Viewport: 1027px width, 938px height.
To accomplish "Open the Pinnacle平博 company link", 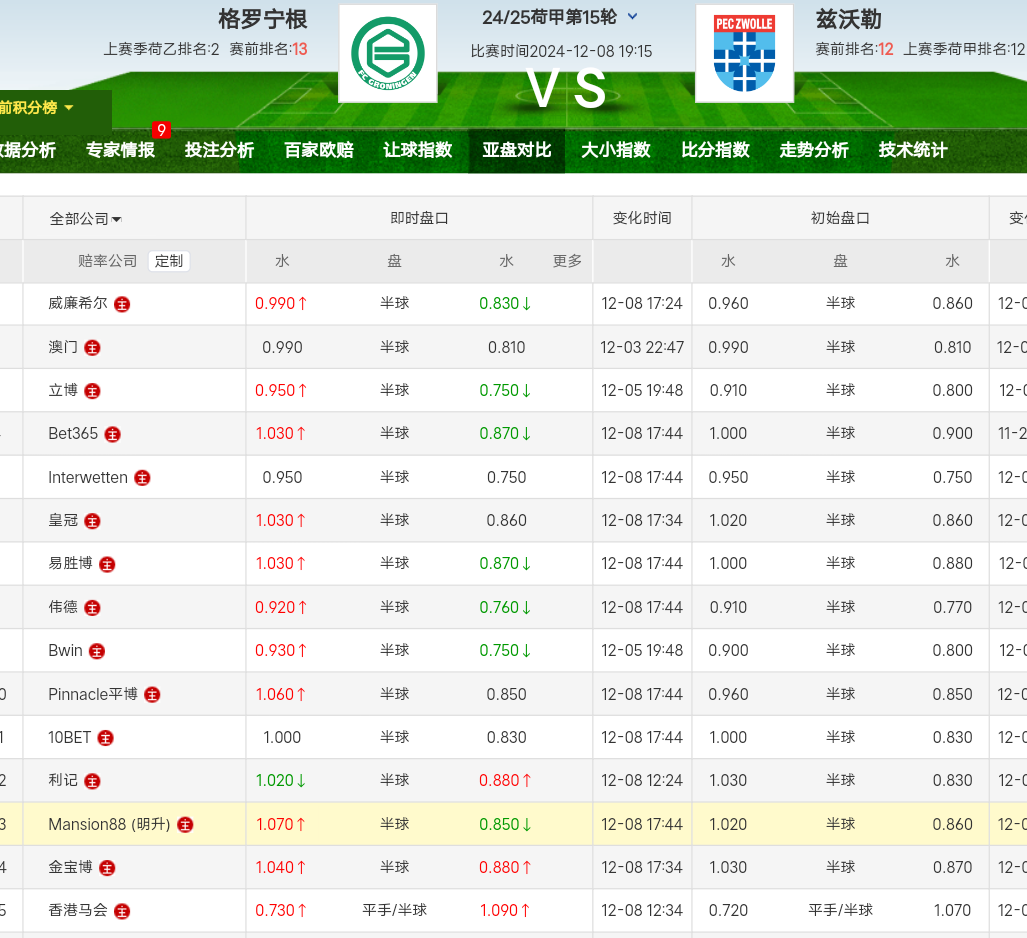I will pos(93,694).
